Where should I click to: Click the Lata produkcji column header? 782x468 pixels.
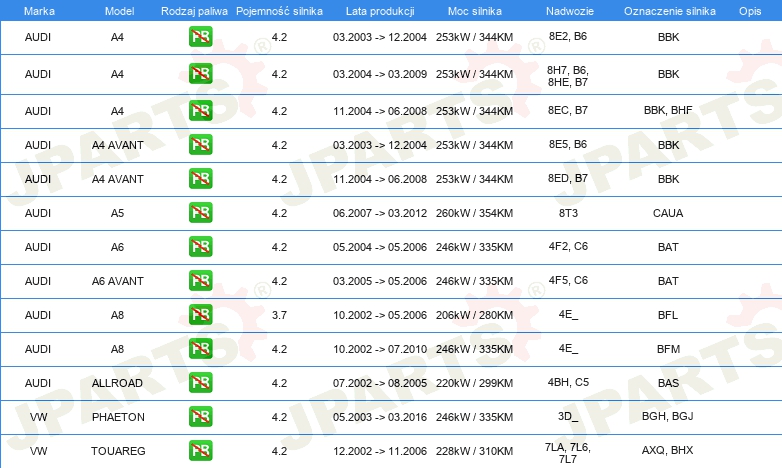click(x=380, y=11)
